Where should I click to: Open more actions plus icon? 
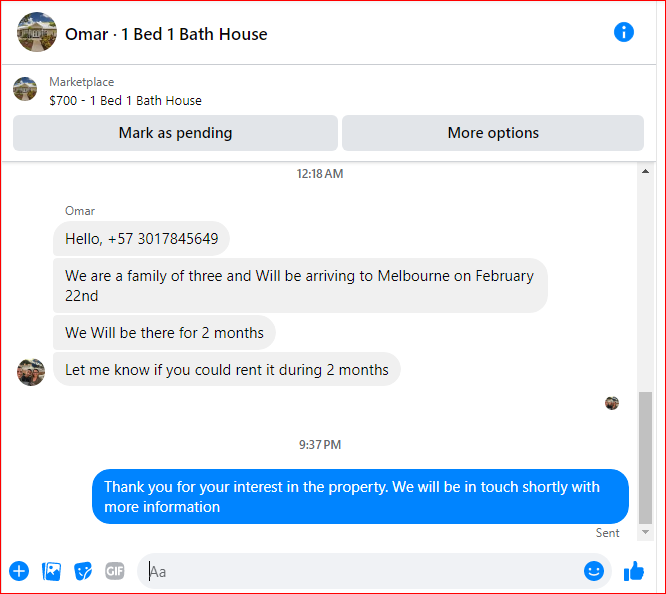point(19,571)
